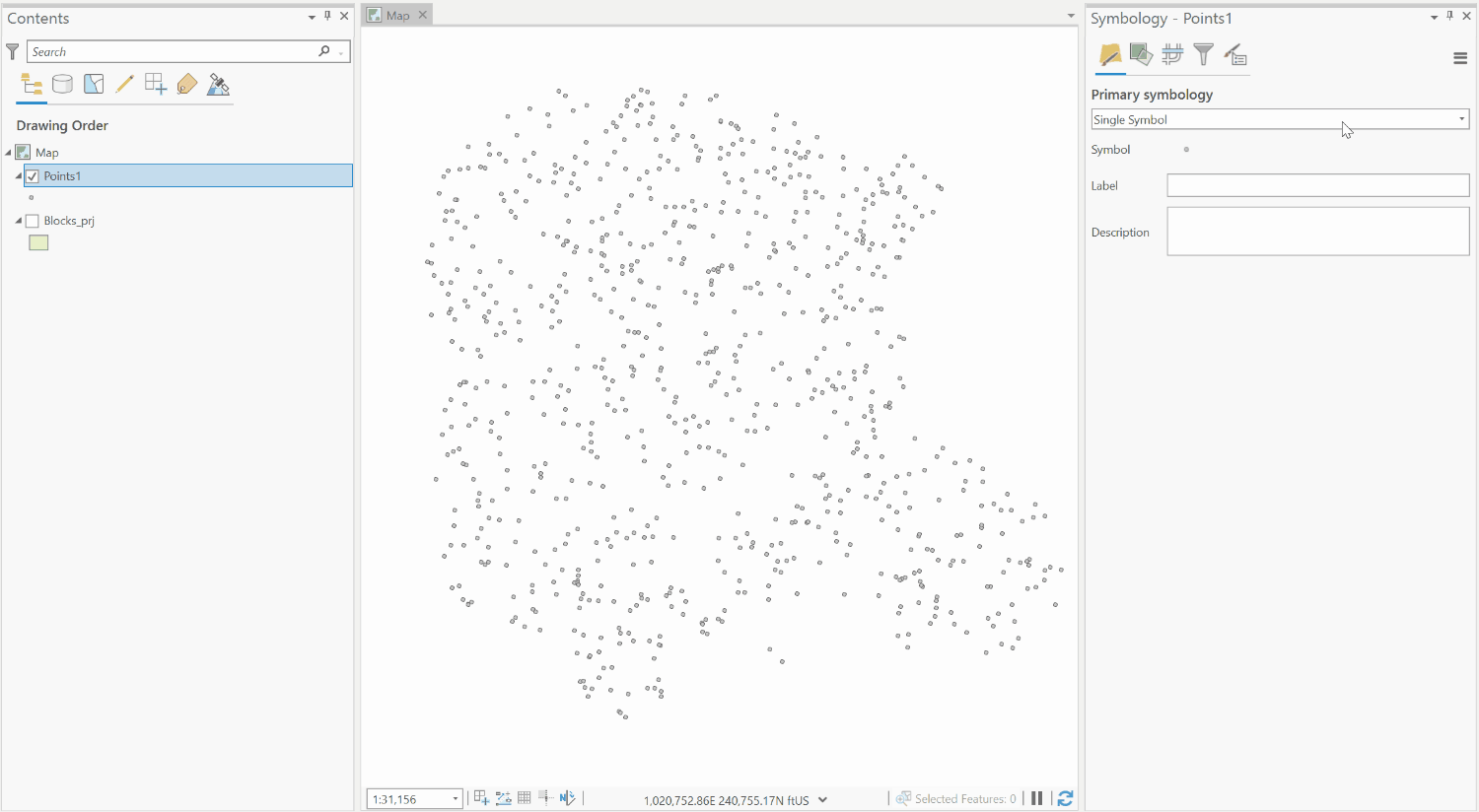Image resolution: width=1479 pixels, height=812 pixels.
Task: Click the Description text box
Action: click(1318, 232)
